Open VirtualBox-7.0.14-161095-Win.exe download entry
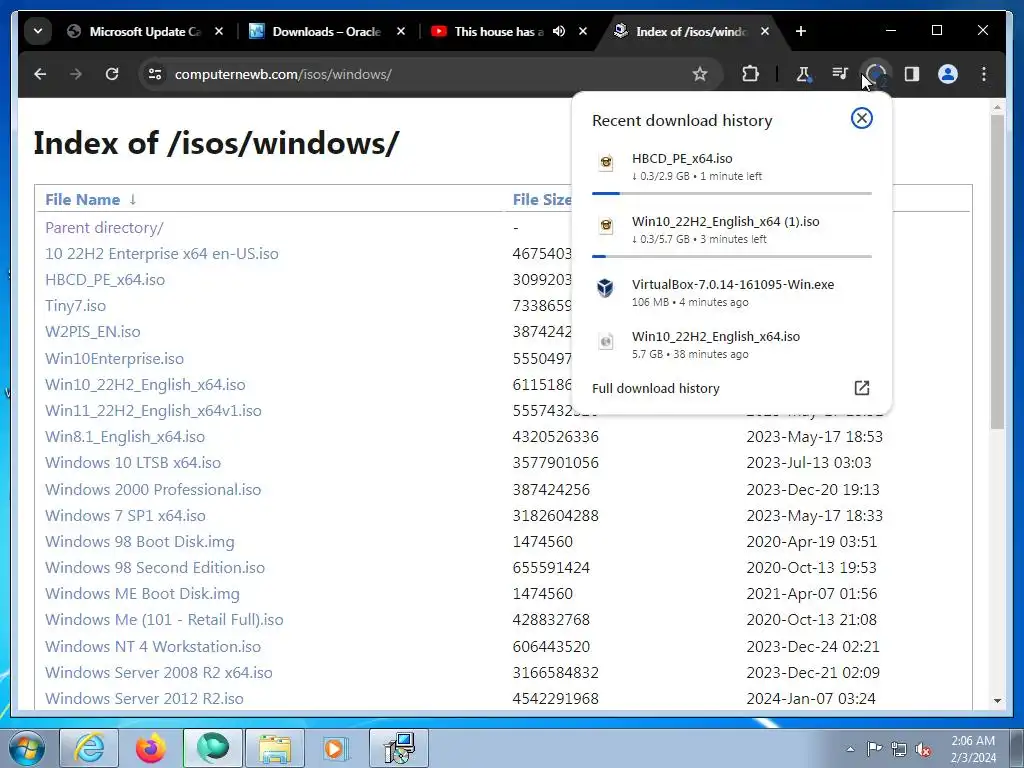 click(x=731, y=293)
